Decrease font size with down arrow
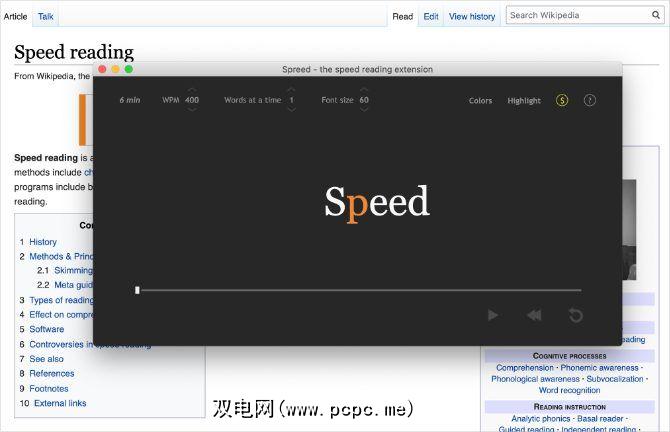 tap(364, 109)
